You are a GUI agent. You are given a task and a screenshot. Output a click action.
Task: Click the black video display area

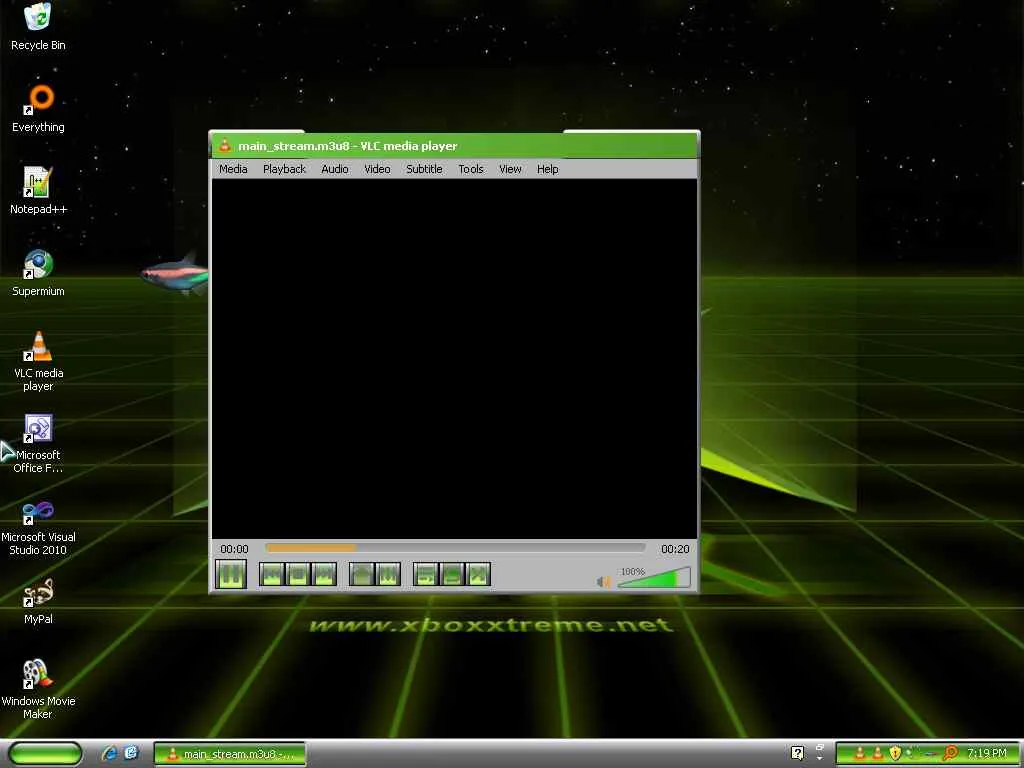[455, 359]
